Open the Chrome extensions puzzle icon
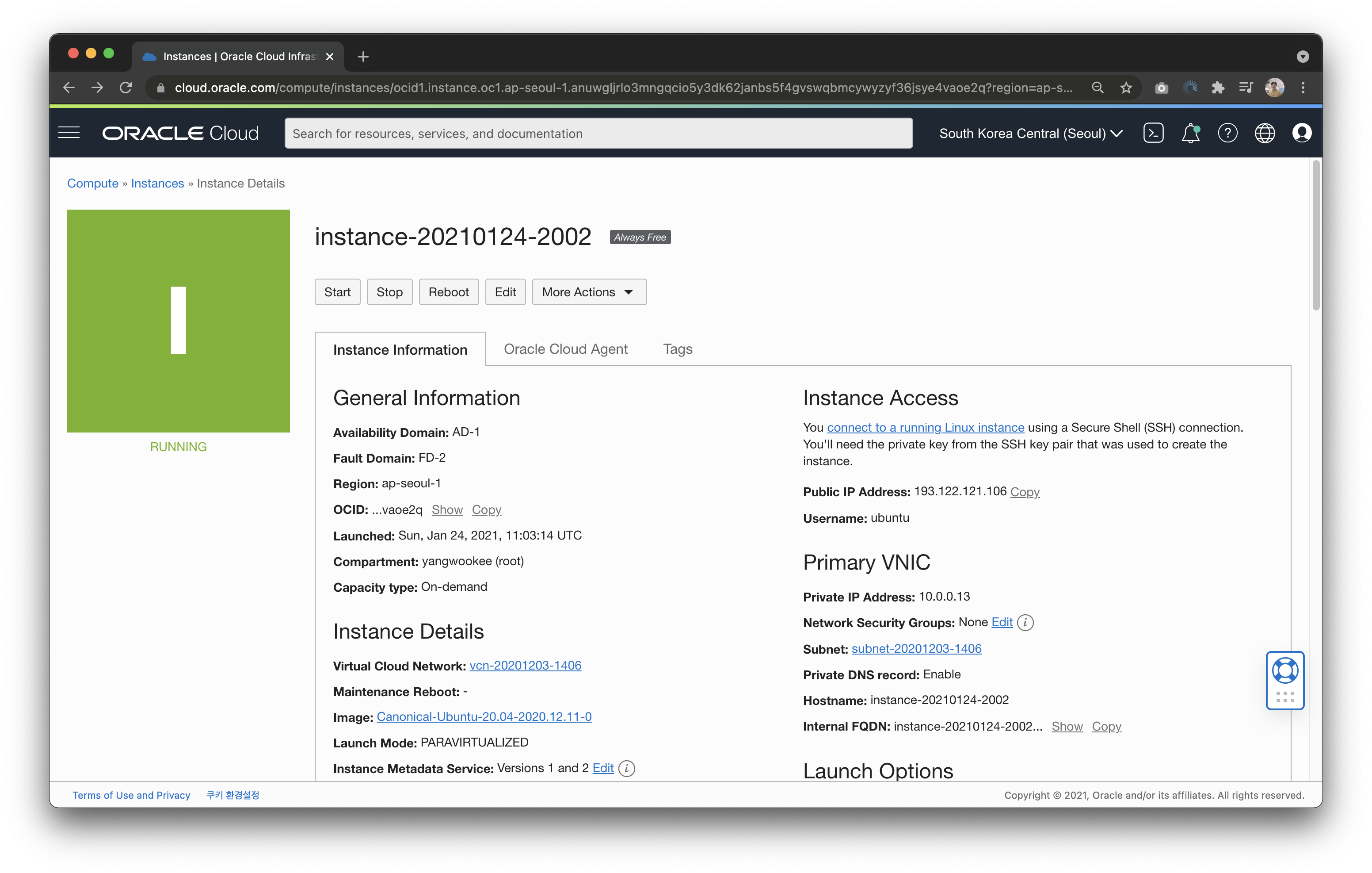1372x873 pixels. pyautogui.click(x=1218, y=87)
